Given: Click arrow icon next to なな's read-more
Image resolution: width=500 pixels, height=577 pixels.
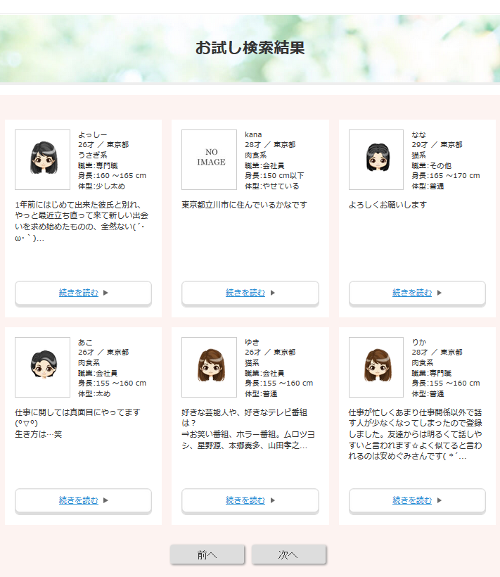Looking at the screenshot, I should (439, 293).
